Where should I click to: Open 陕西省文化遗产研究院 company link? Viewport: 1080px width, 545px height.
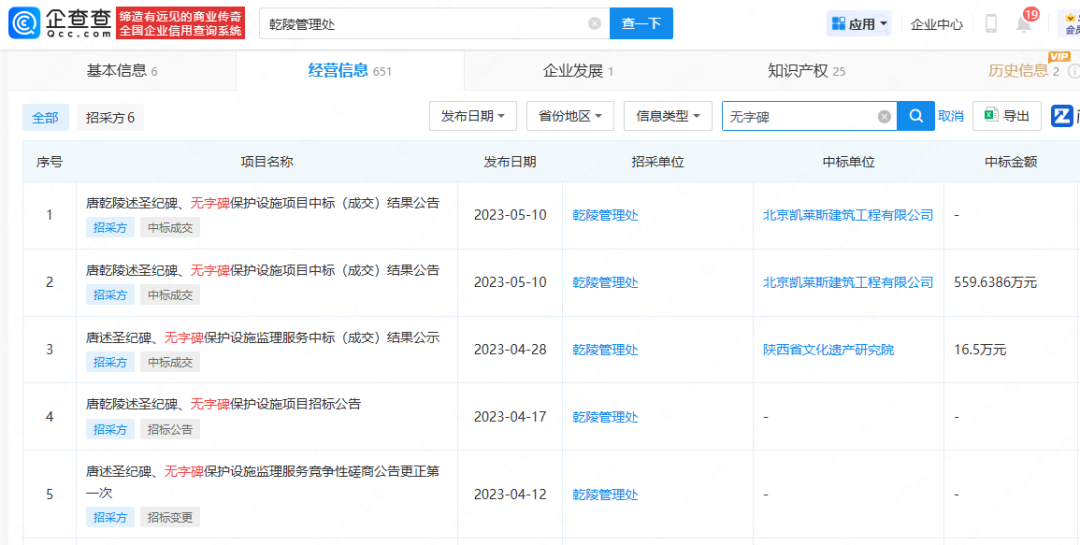coord(828,350)
